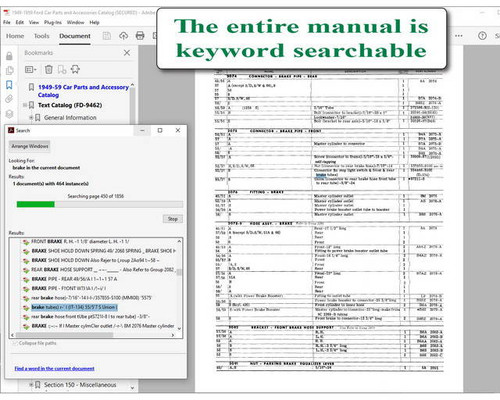Viewport: 500px width, 400px height.
Task: Open the bookmark options list dropdown
Action: (x=31, y=69)
